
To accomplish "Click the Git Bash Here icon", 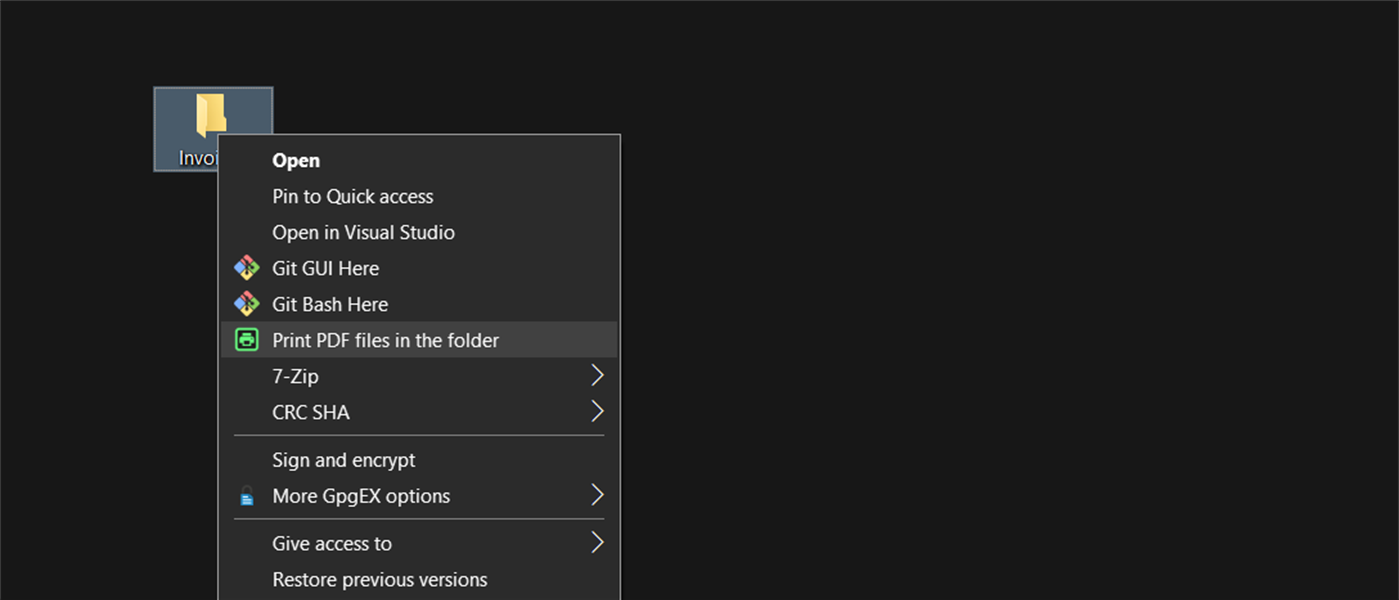I will point(247,304).
